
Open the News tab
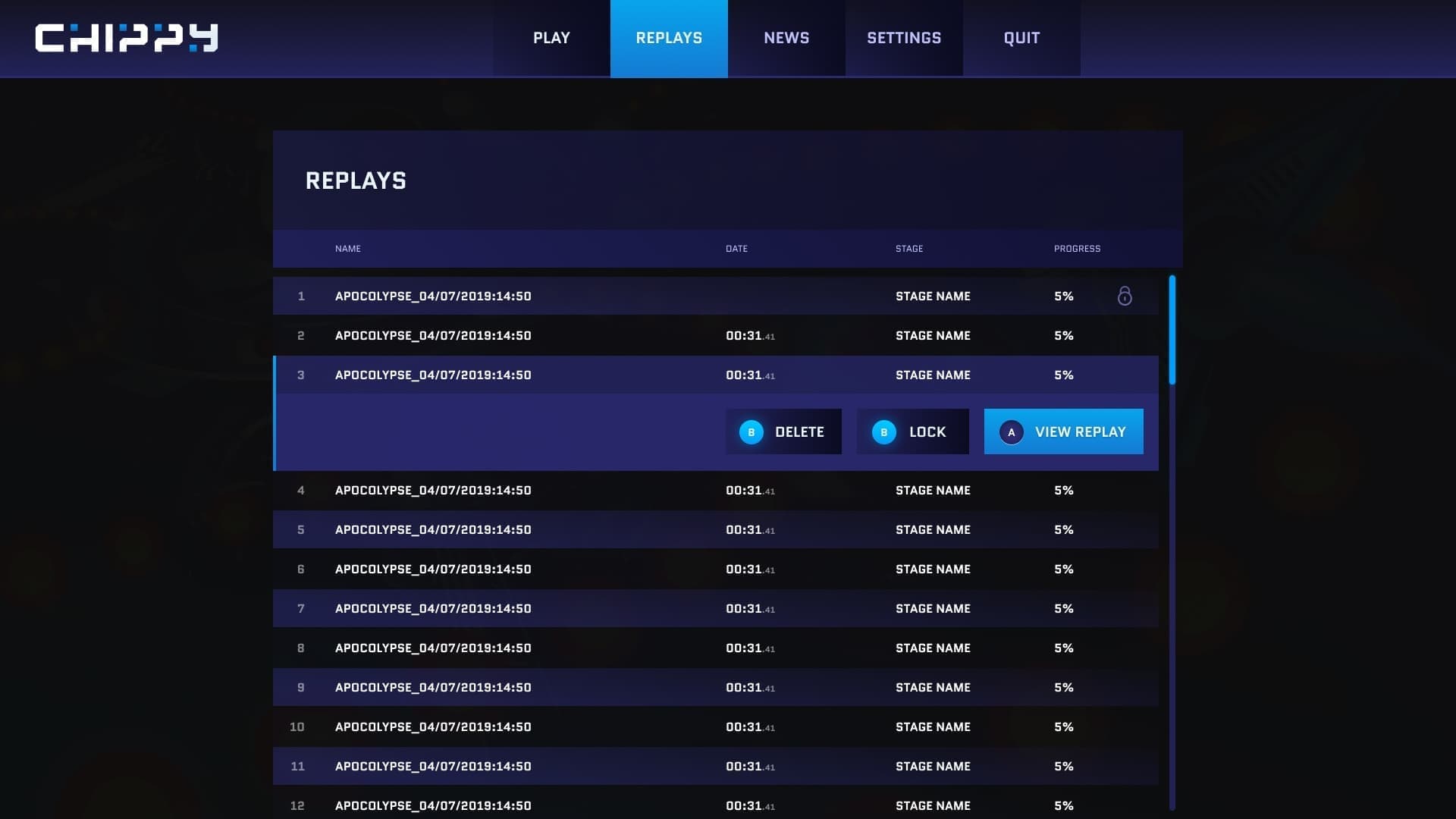pyautogui.click(x=786, y=38)
